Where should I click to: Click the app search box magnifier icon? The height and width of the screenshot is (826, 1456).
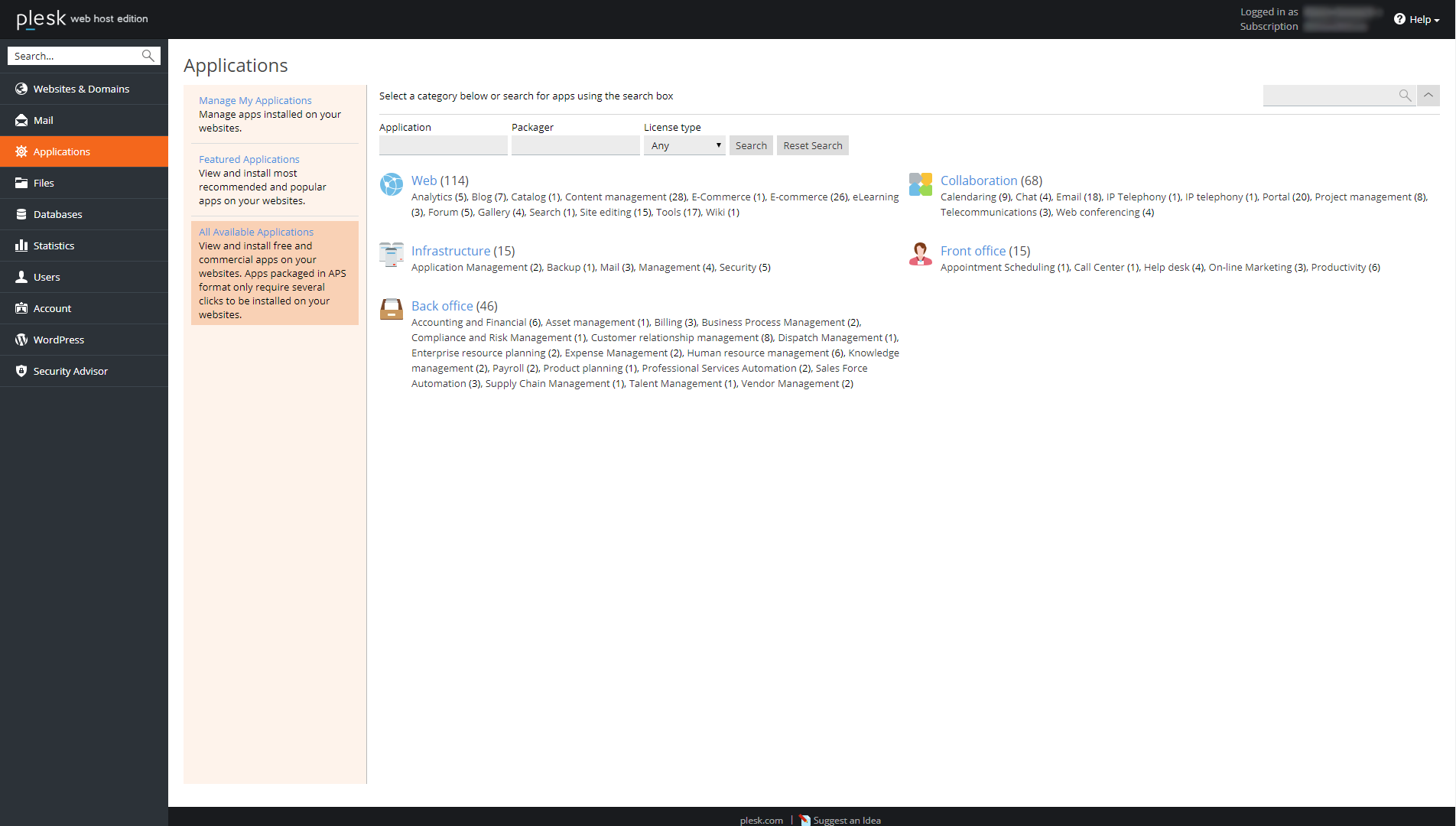pos(1405,96)
